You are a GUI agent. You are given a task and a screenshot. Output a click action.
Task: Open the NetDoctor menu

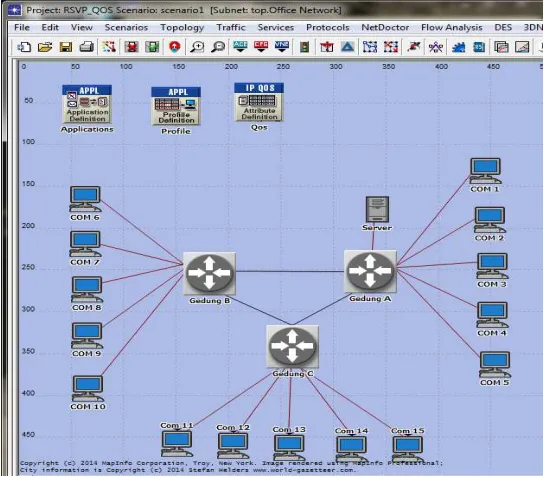tap(385, 27)
